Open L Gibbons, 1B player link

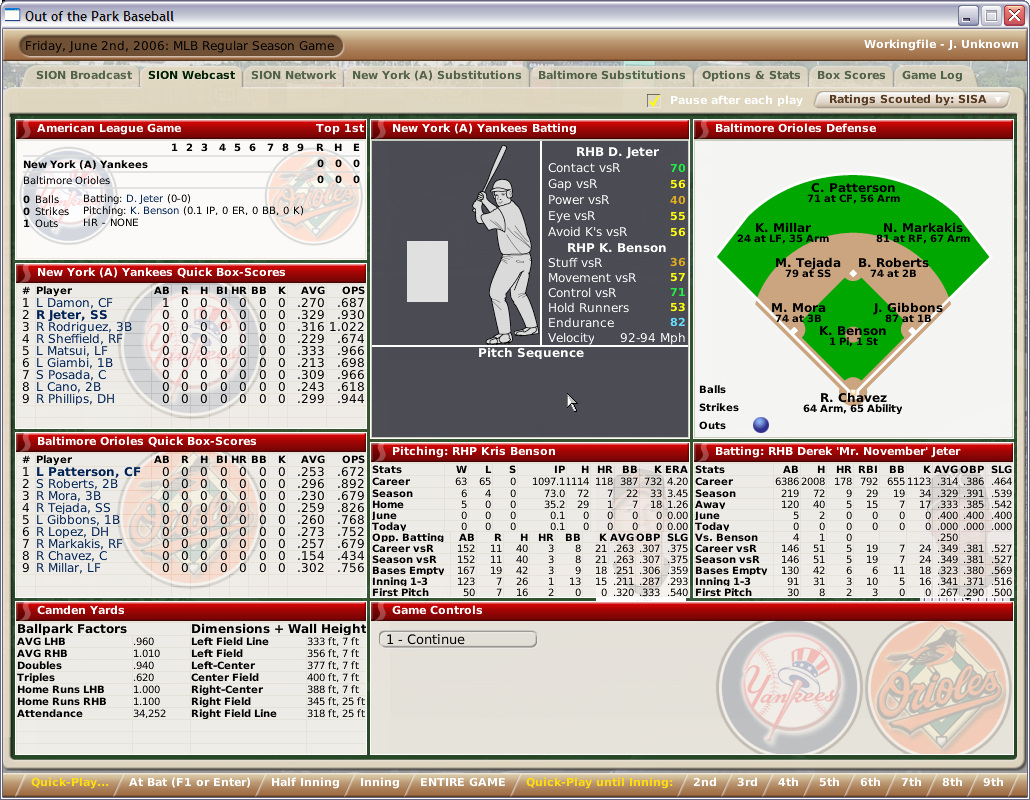78,520
